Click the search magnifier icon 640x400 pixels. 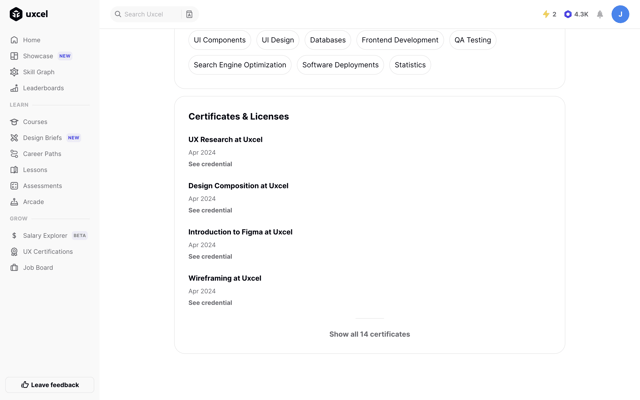coord(118,14)
